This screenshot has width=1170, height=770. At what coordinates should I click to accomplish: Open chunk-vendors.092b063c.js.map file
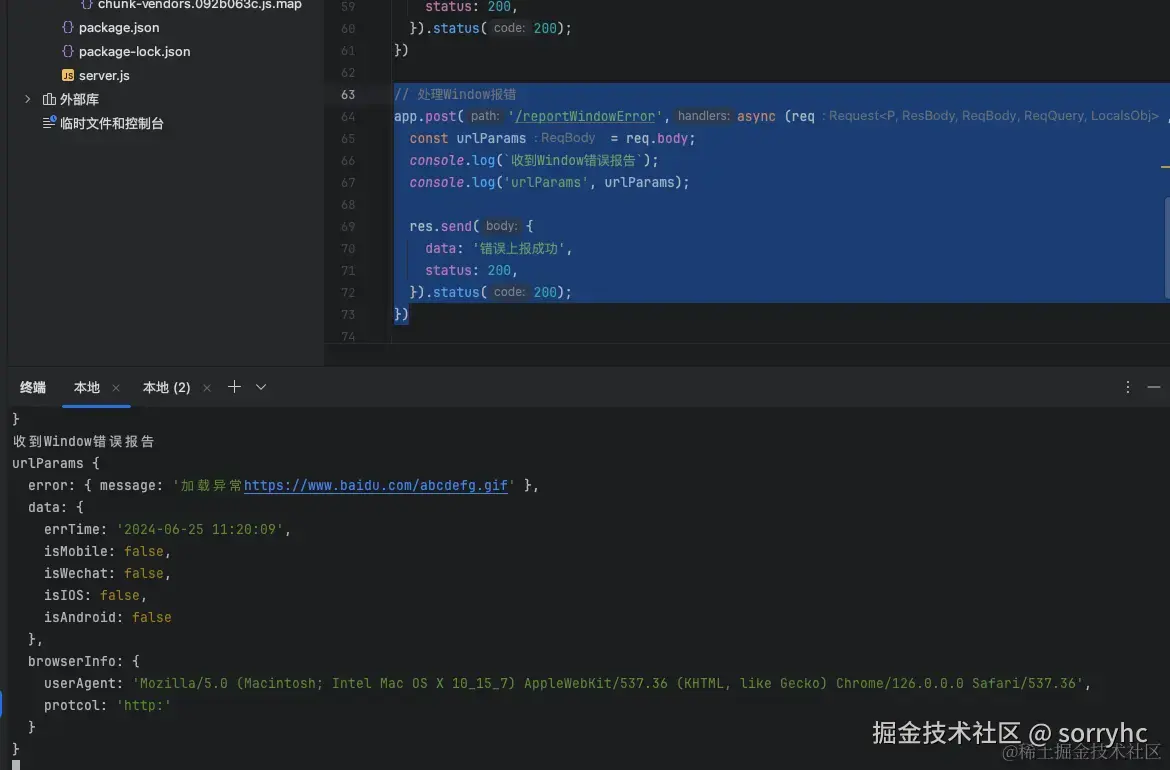coord(199,4)
